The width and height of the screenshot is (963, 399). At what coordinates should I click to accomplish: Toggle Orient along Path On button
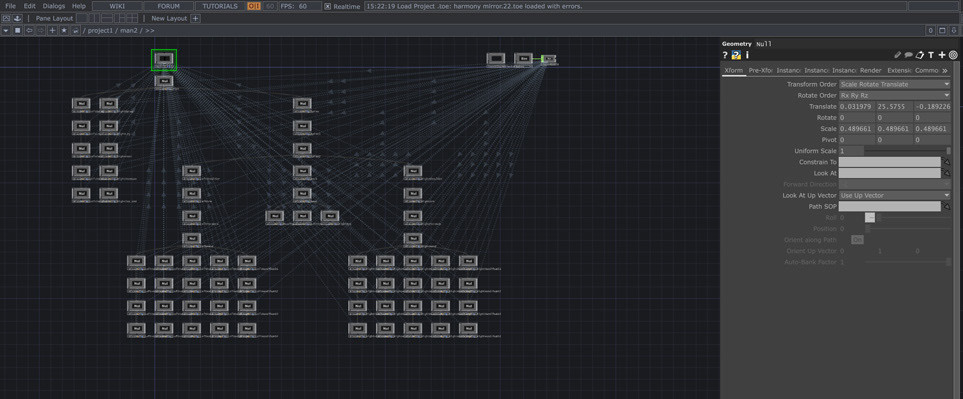tap(857, 240)
